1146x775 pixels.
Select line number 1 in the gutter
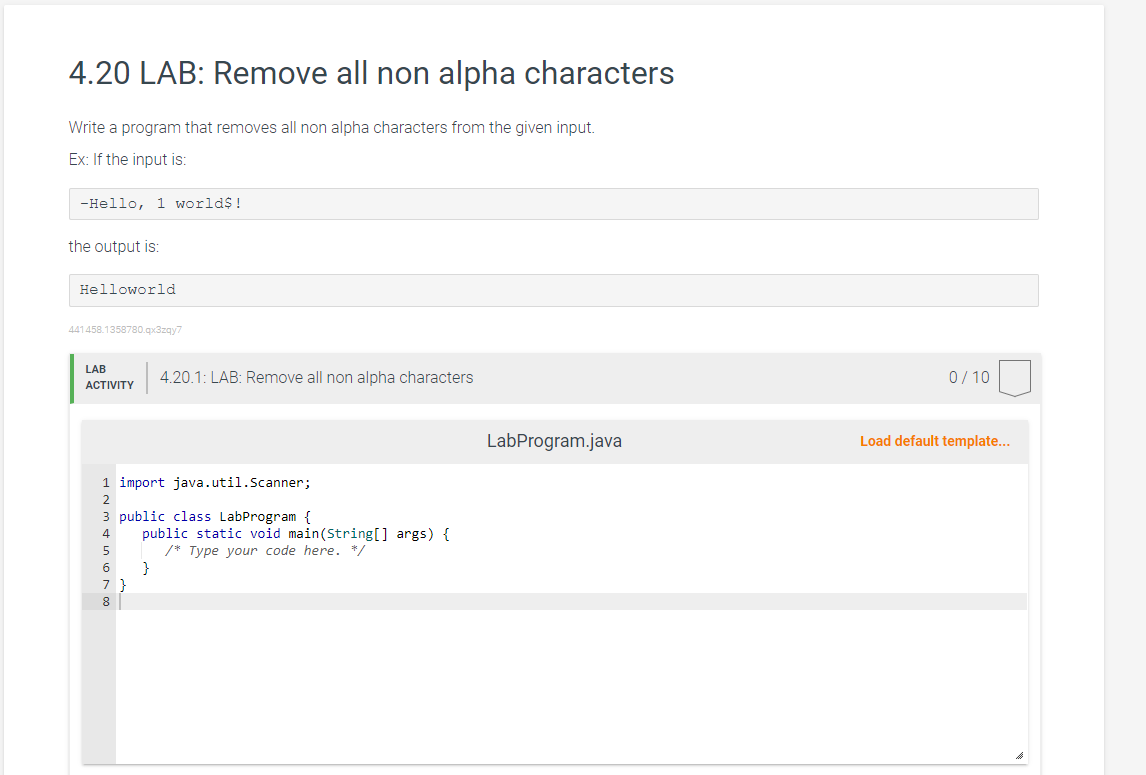tap(106, 482)
